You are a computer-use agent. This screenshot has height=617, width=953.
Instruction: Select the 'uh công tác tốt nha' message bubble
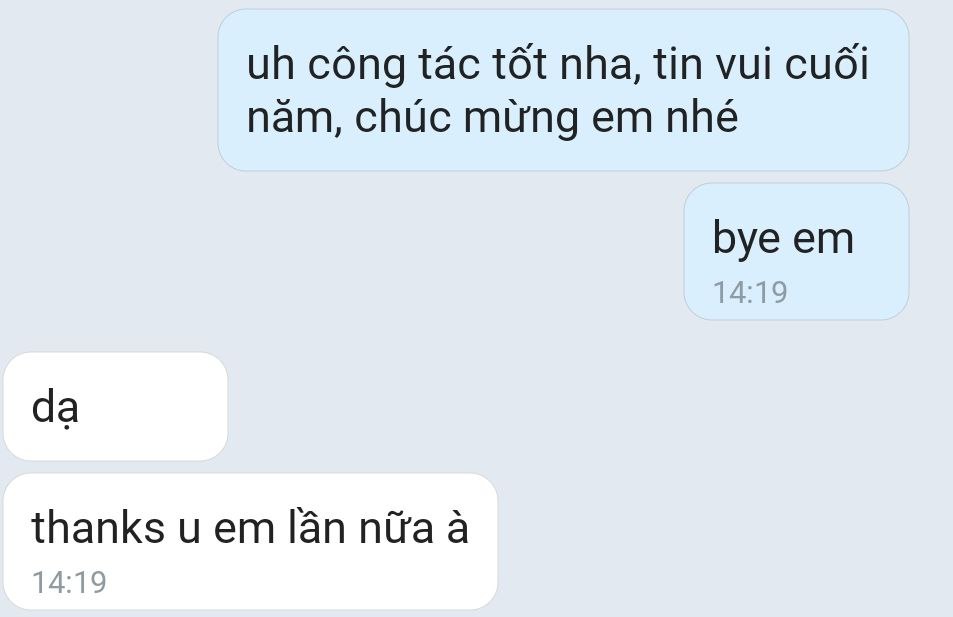click(x=563, y=90)
